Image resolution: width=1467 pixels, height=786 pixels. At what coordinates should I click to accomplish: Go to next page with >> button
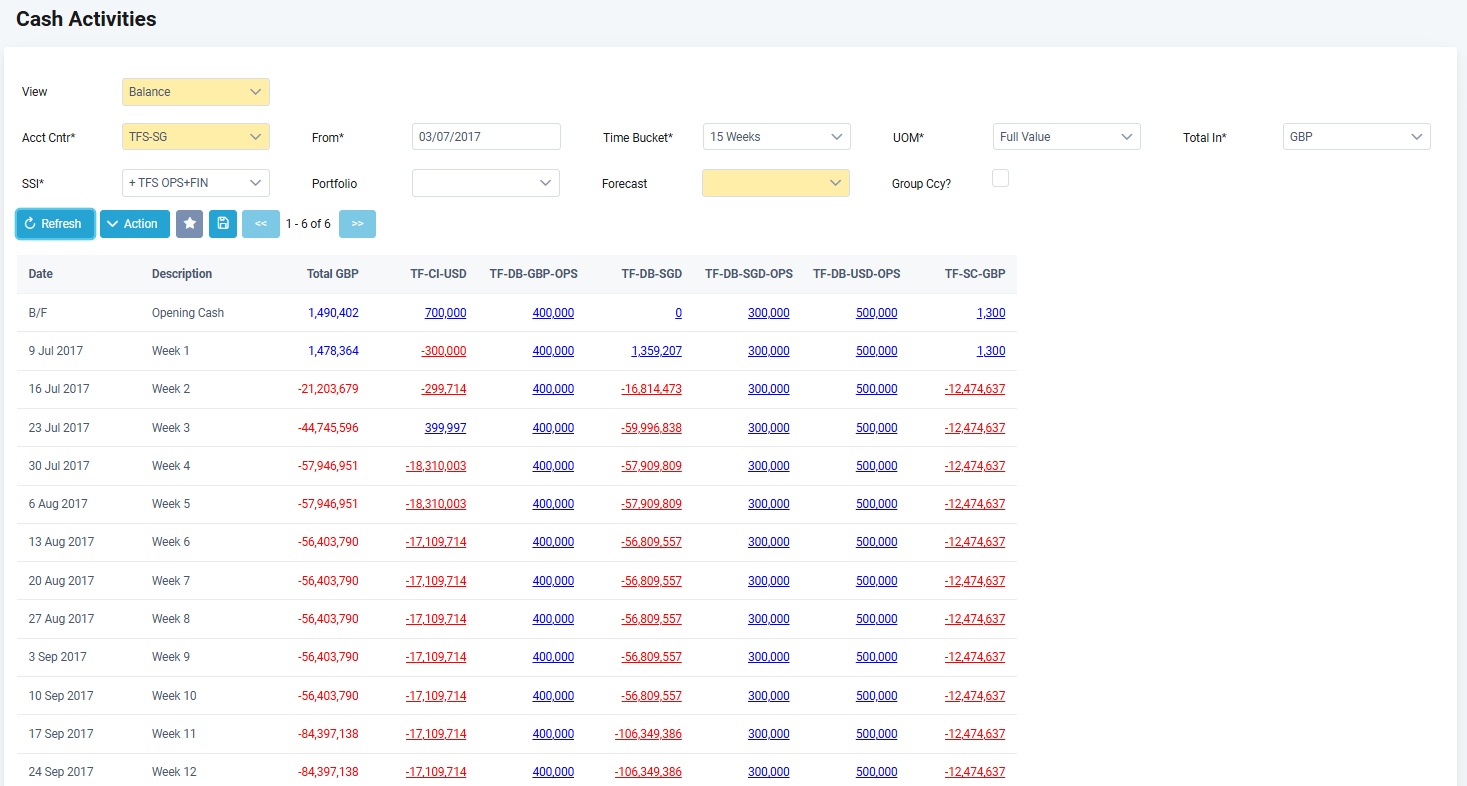click(x=357, y=224)
